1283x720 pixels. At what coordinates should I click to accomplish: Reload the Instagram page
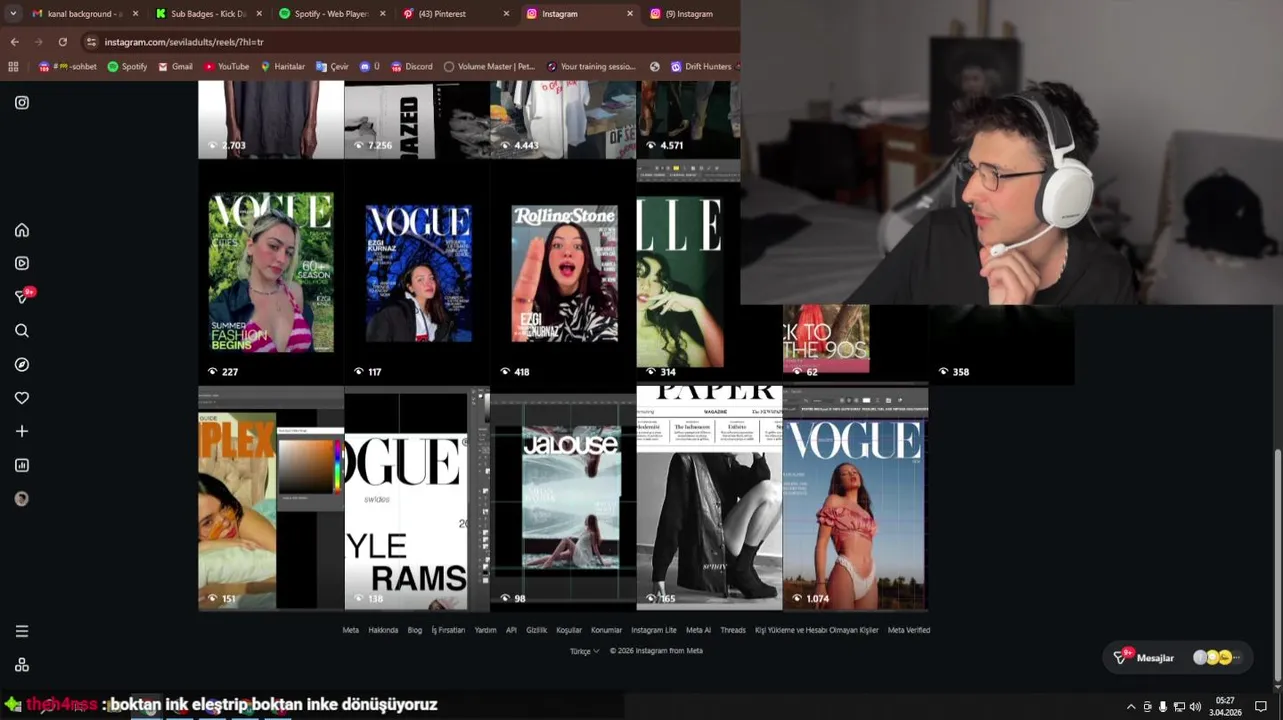click(x=62, y=42)
